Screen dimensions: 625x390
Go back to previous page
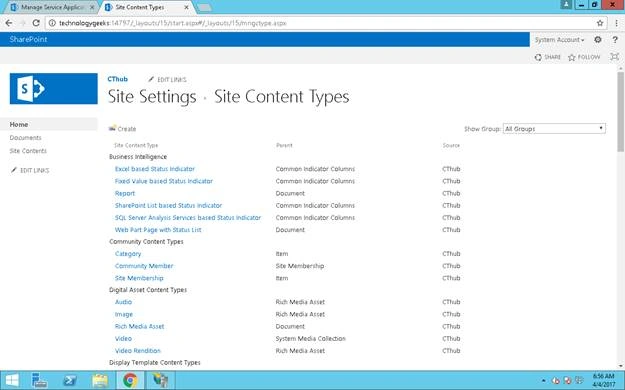point(9,23)
